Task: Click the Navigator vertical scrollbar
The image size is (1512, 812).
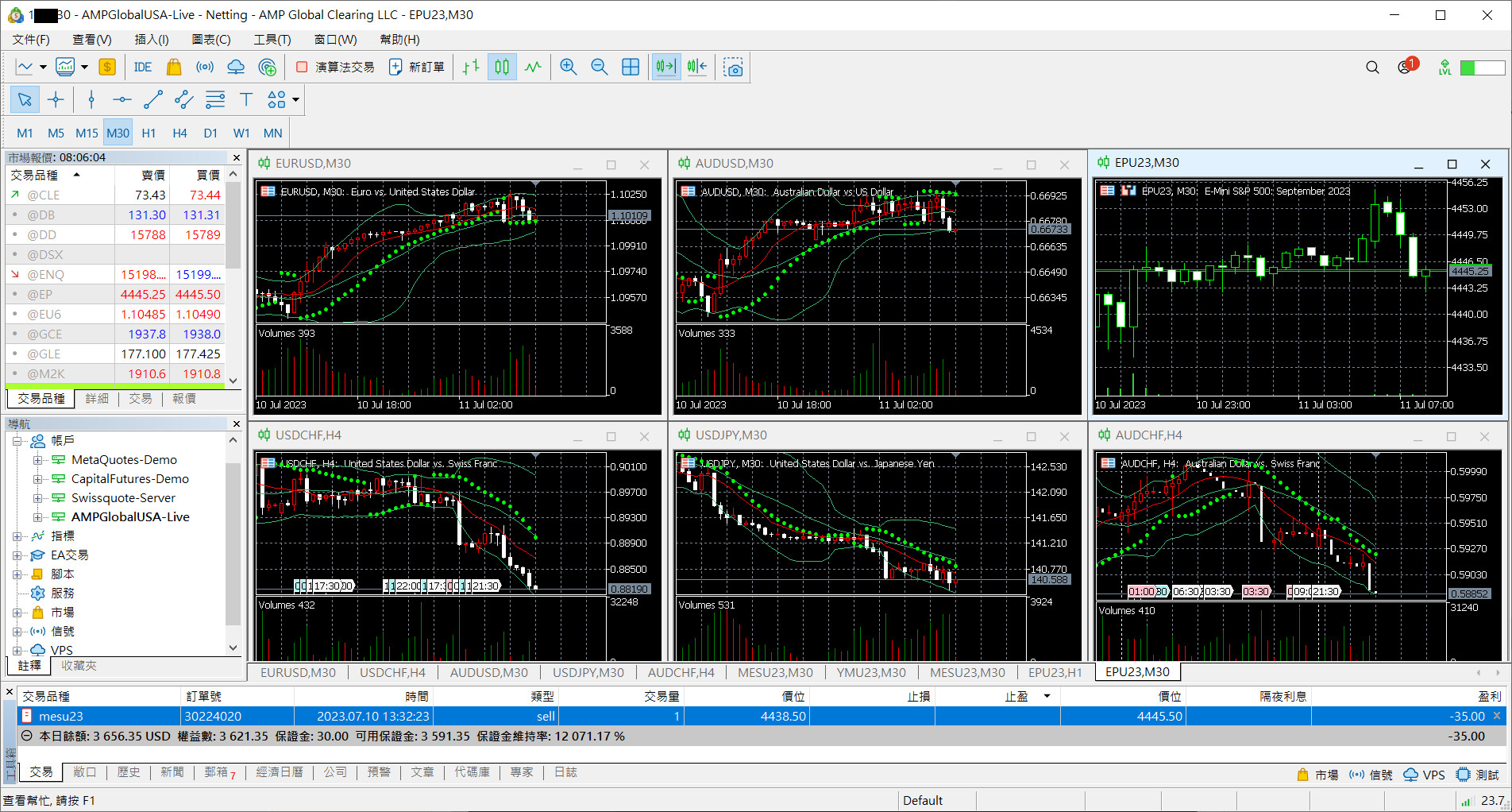Action: click(233, 543)
